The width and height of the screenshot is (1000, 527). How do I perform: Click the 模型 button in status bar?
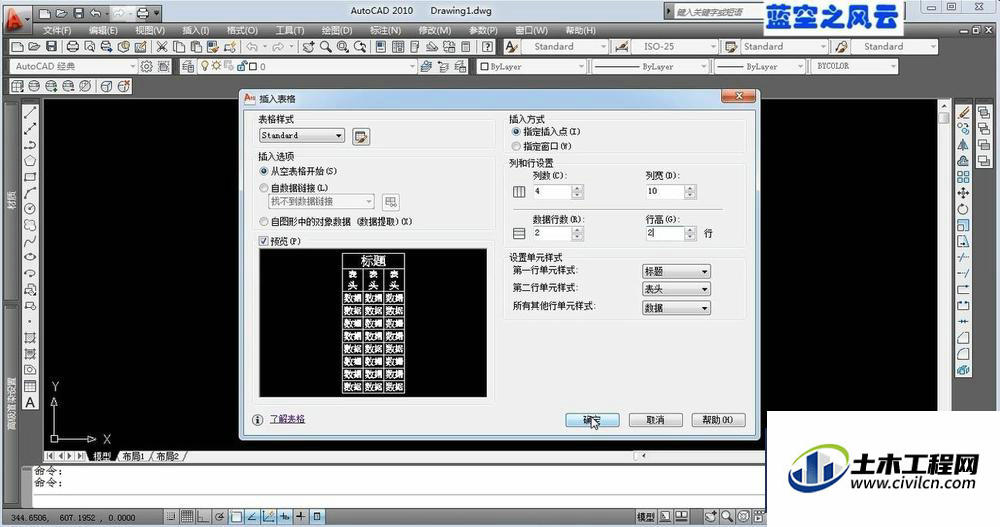point(645,516)
